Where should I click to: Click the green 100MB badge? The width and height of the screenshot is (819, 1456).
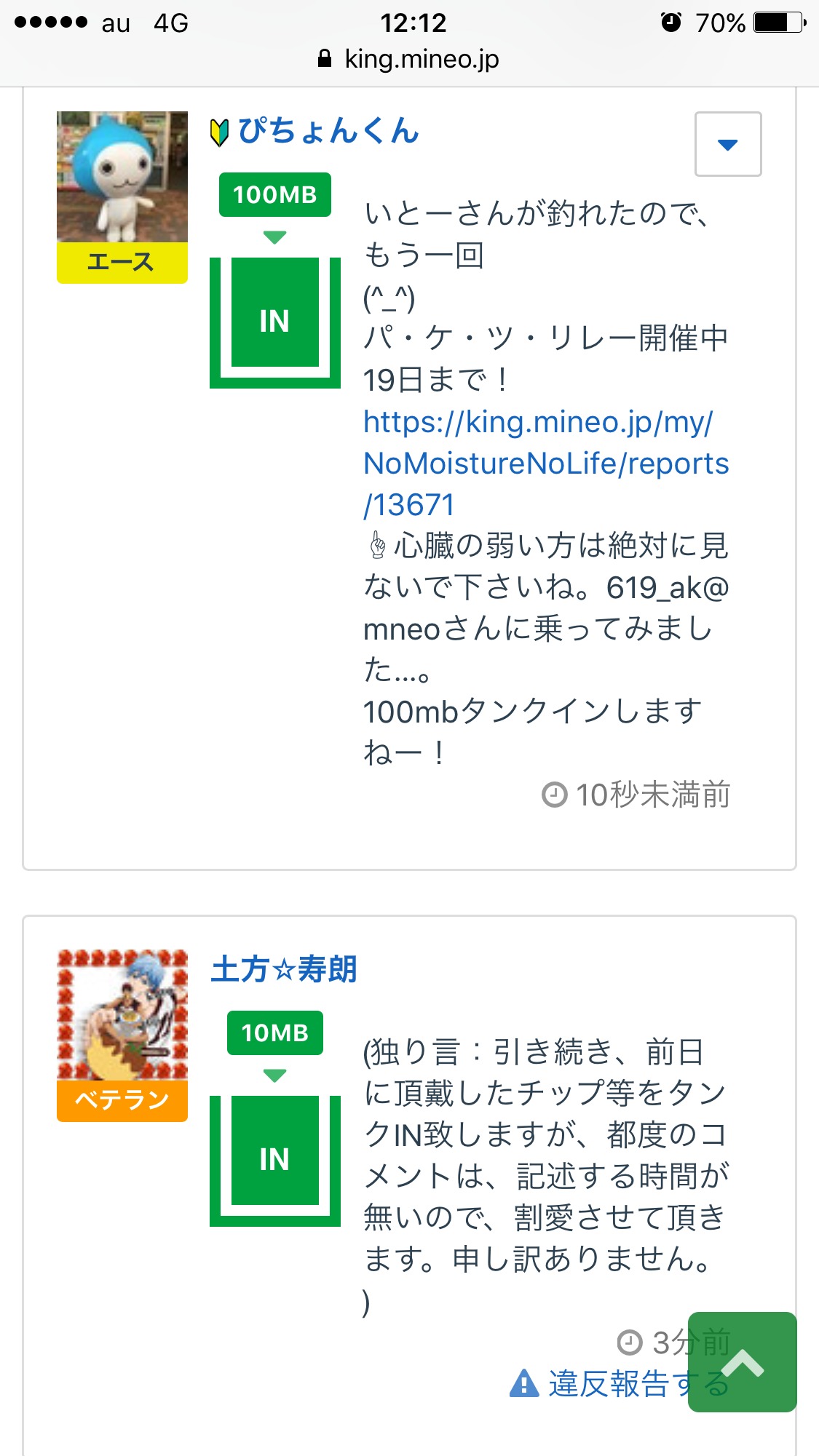(x=274, y=195)
